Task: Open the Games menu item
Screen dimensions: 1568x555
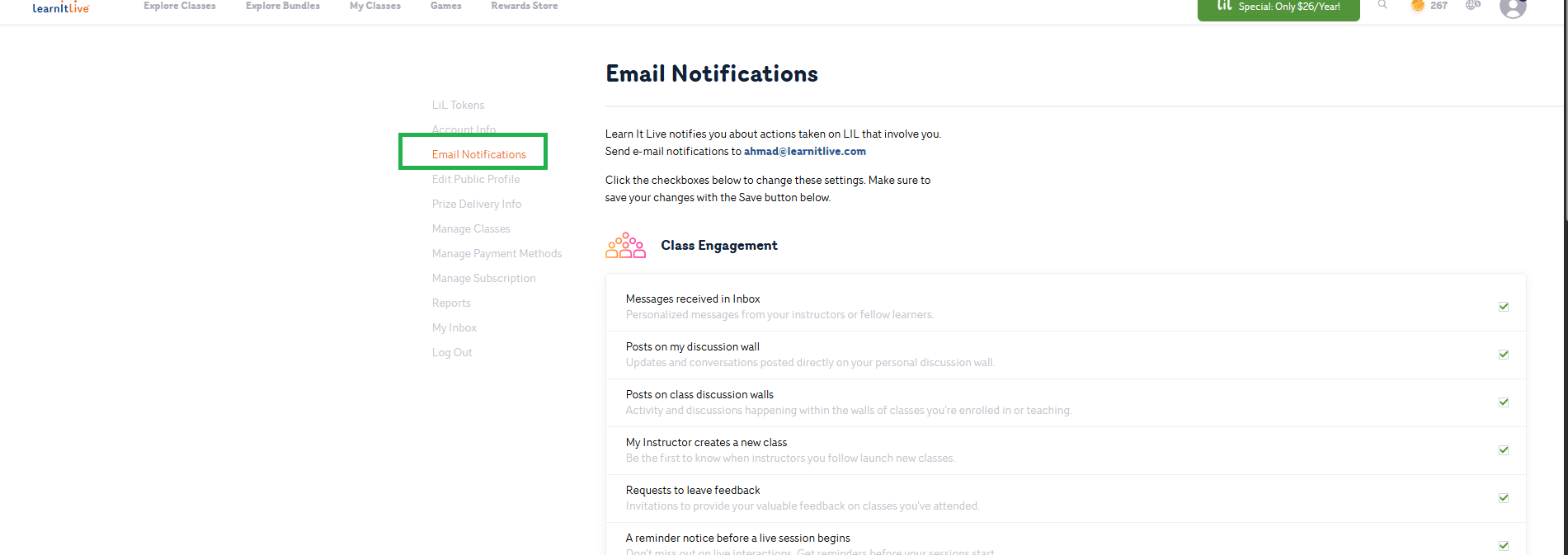Action: coord(446,6)
